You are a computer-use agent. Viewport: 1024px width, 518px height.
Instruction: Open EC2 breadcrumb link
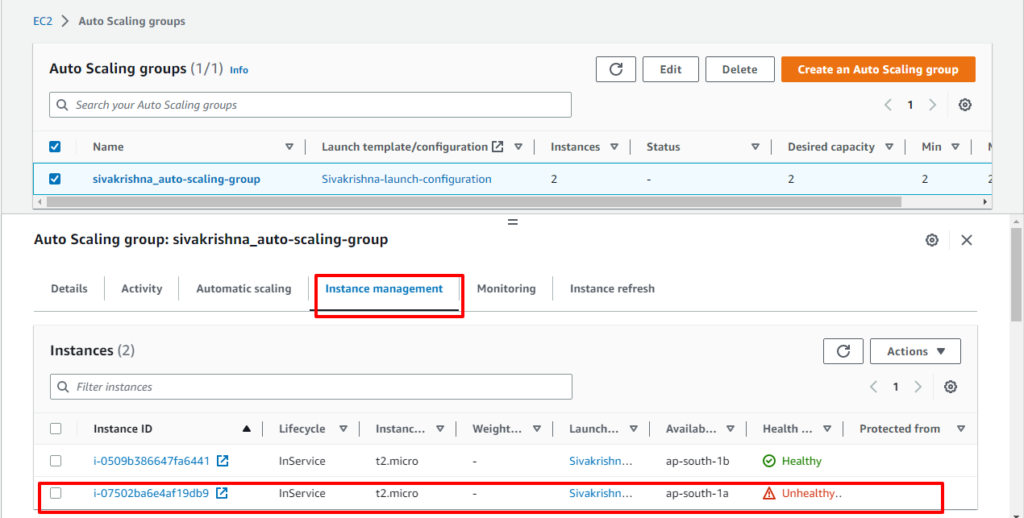[x=42, y=21]
